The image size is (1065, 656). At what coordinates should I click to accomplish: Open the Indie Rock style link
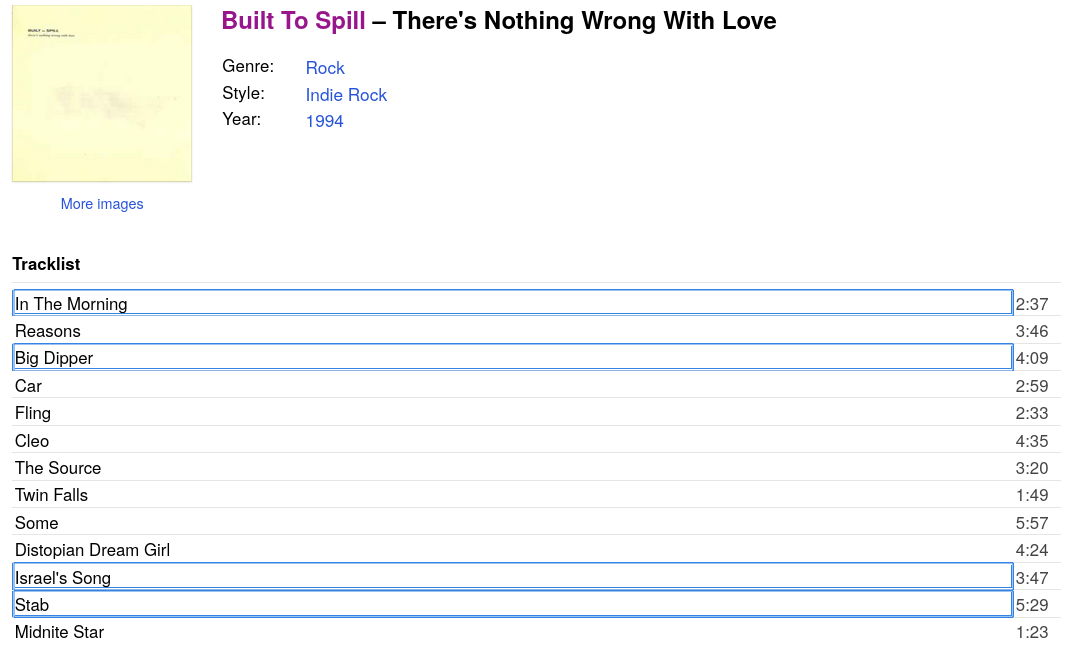(x=346, y=95)
